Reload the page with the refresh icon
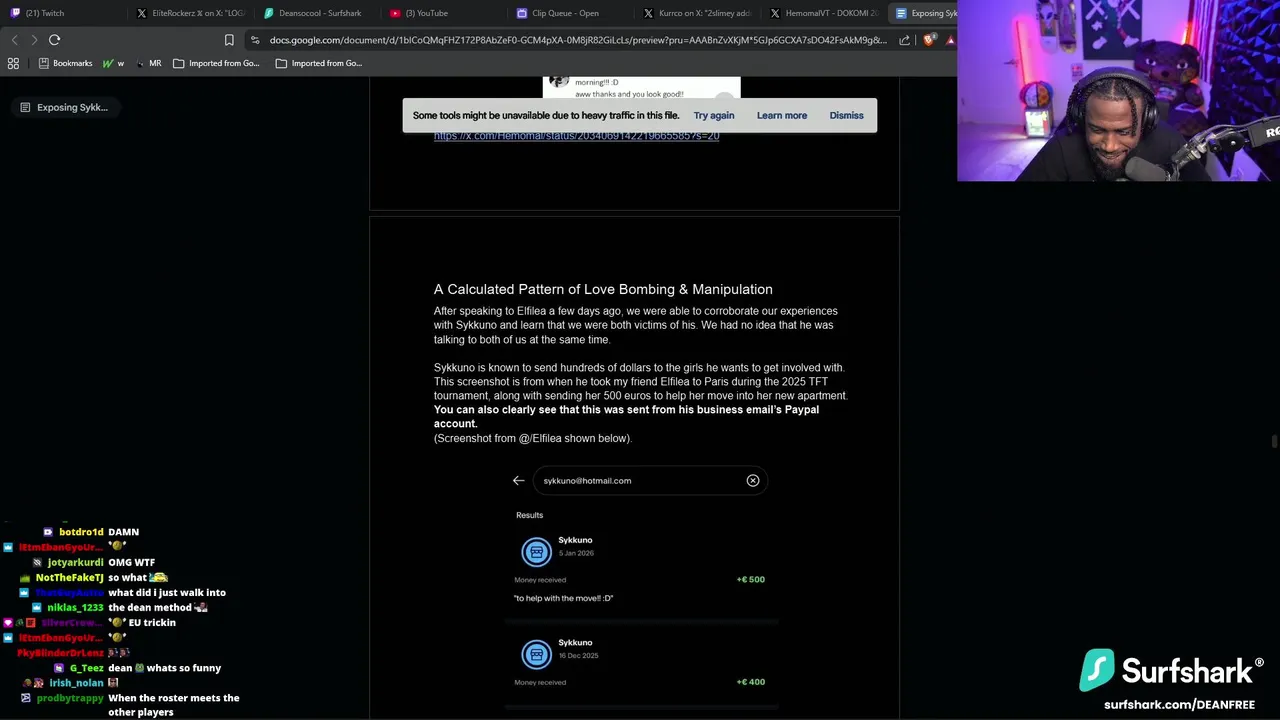 click(54, 40)
